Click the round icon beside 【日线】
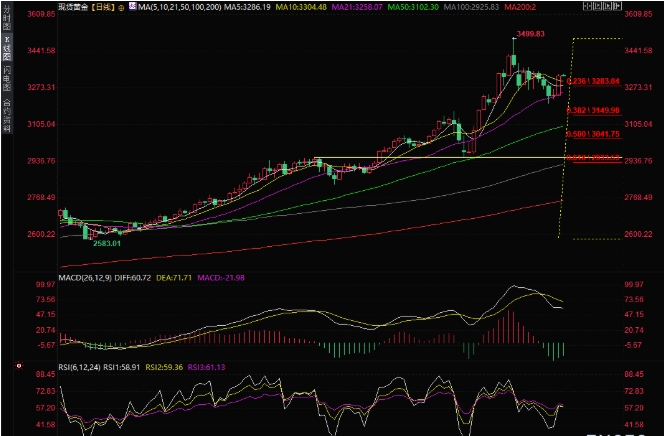This screenshot has width=664, height=436. tap(121, 8)
